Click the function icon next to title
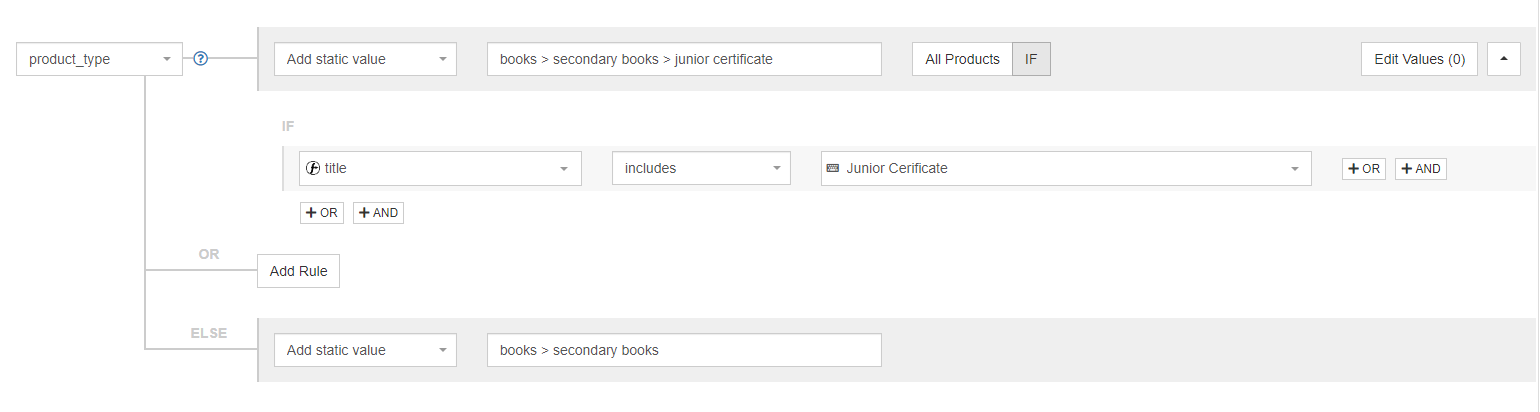The height and width of the screenshot is (412, 1540). coord(312,168)
